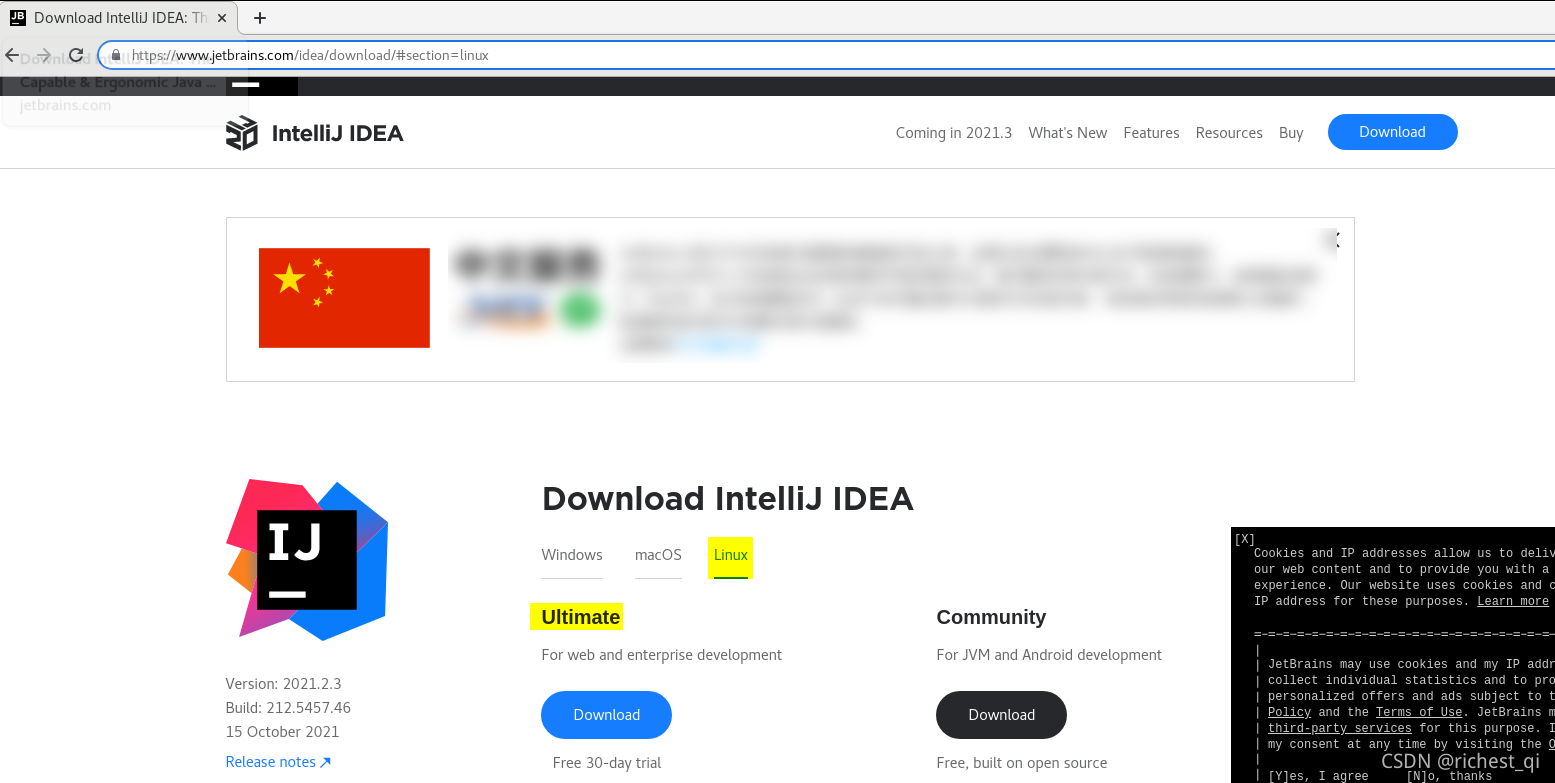Click the blue Download button in header

[1392, 132]
